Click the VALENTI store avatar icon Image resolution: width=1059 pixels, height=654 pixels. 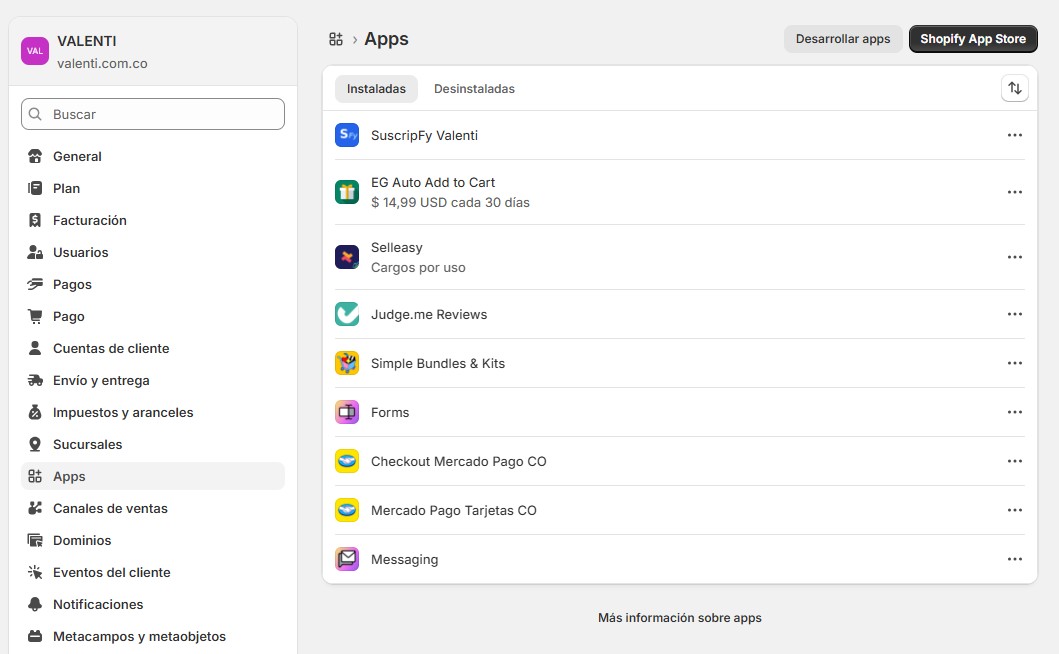34,51
